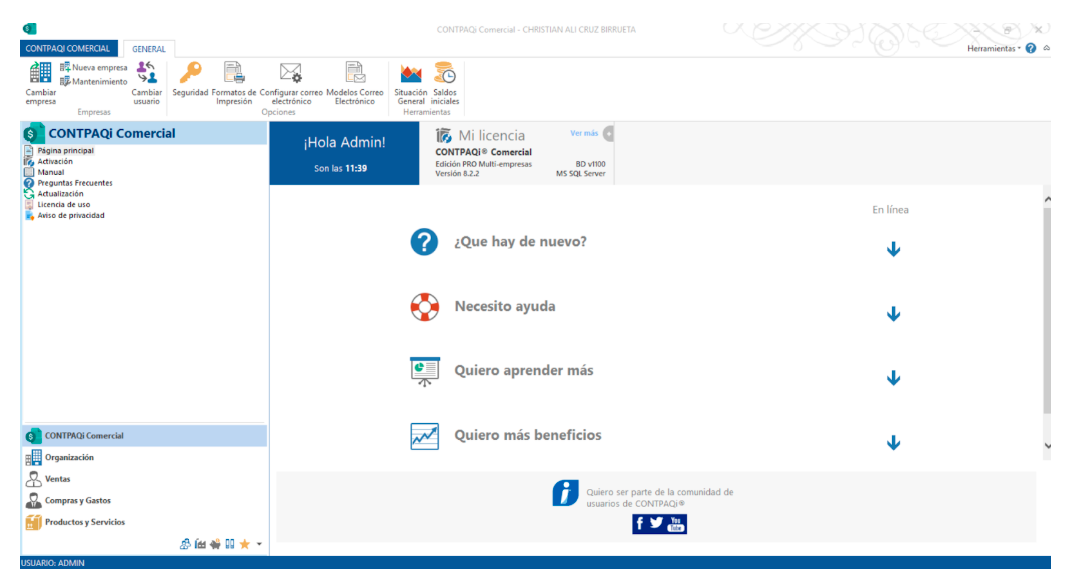This screenshot has width=1073, height=578.
Task: Click the Saldos iniciales icon
Action: [445, 74]
